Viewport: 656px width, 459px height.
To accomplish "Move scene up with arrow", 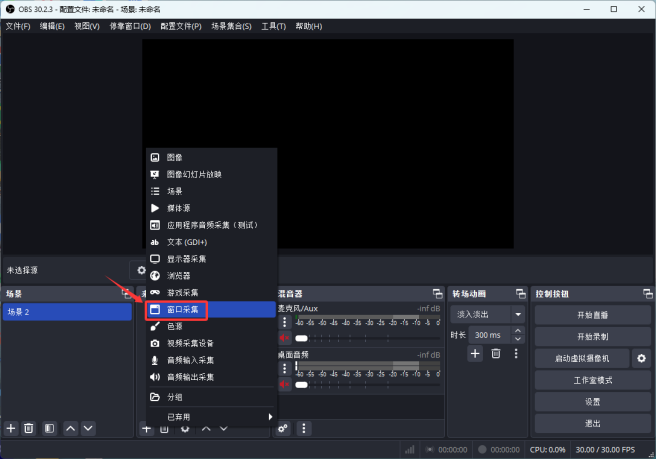I will [71, 428].
